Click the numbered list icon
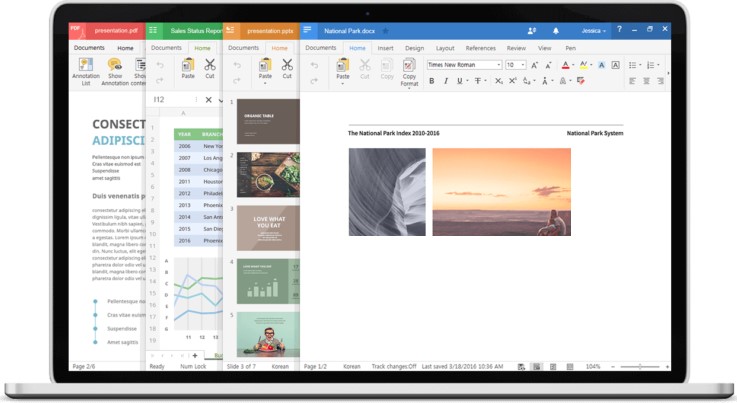The width and height of the screenshot is (737, 403). pos(651,65)
